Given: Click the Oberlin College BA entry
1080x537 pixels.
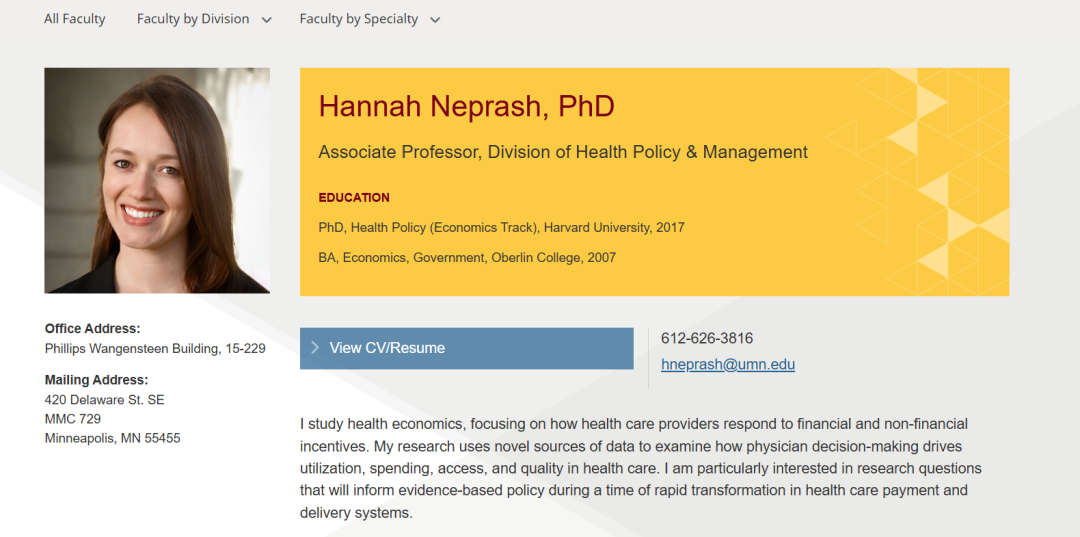Looking at the screenshot, I should [x=467, y=258].
